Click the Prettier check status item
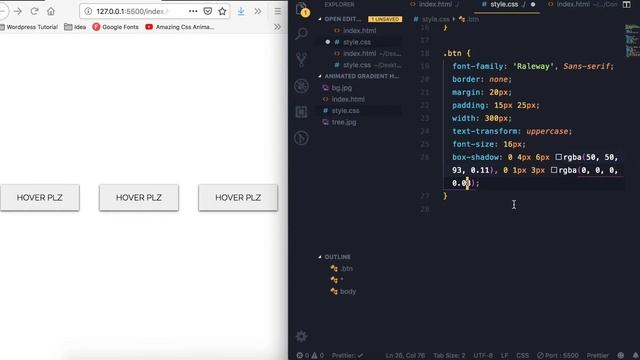The width and height of the screenshot is (640, 360). (347, 356)
